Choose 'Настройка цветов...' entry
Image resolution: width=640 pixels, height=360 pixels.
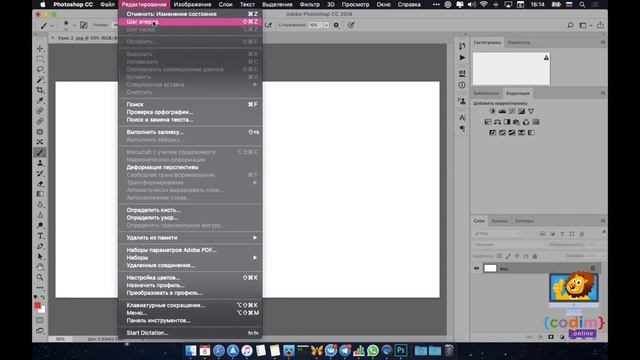click(190, 278)
